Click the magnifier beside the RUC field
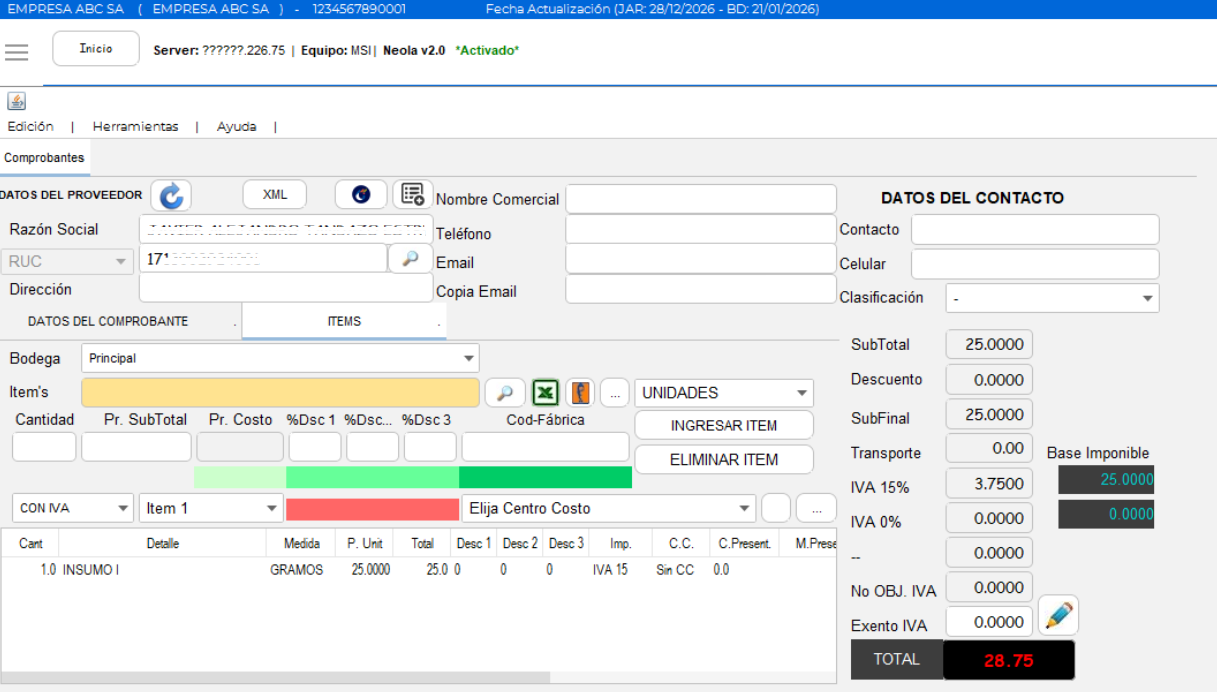Screen dimensions: 1217x692 410,258
